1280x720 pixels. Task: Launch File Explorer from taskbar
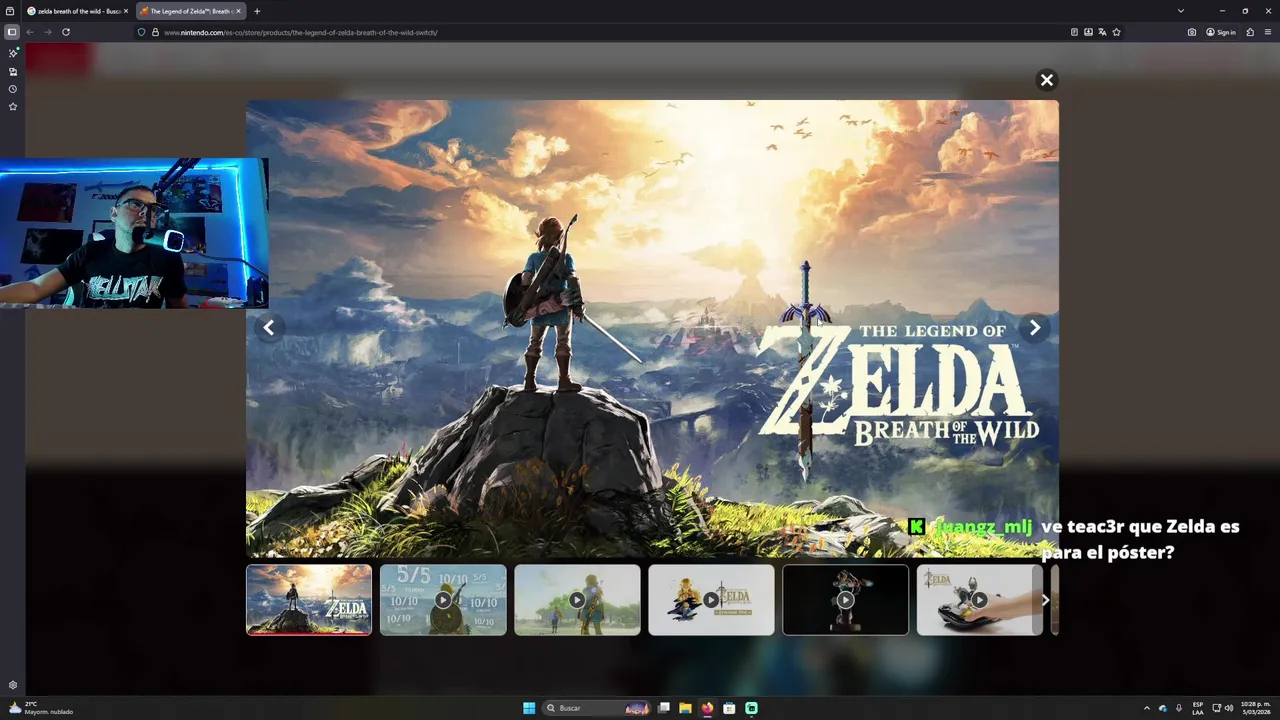coord(685,708)
